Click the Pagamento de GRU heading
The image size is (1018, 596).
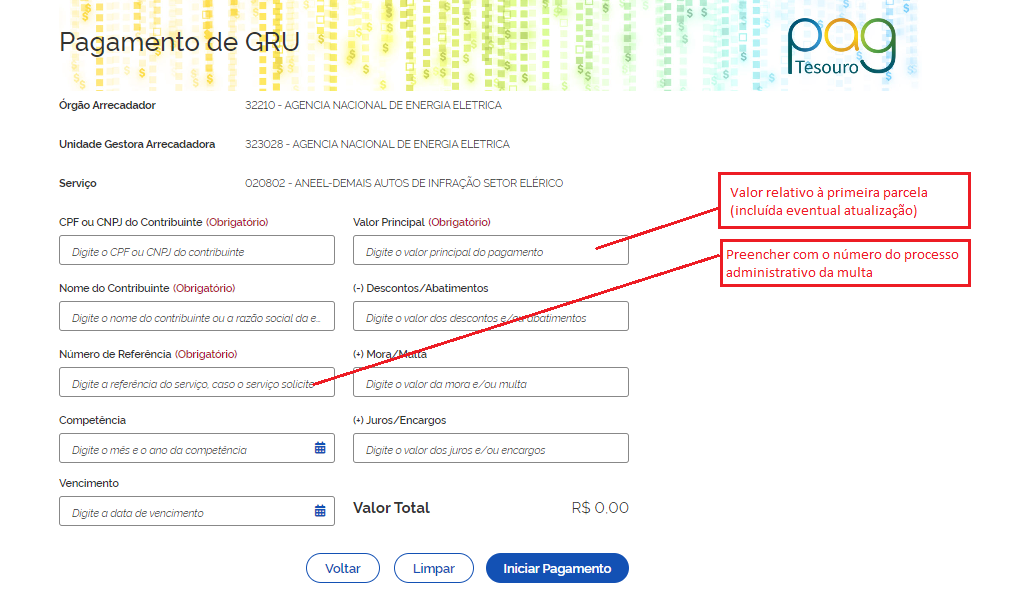point(179,42)
